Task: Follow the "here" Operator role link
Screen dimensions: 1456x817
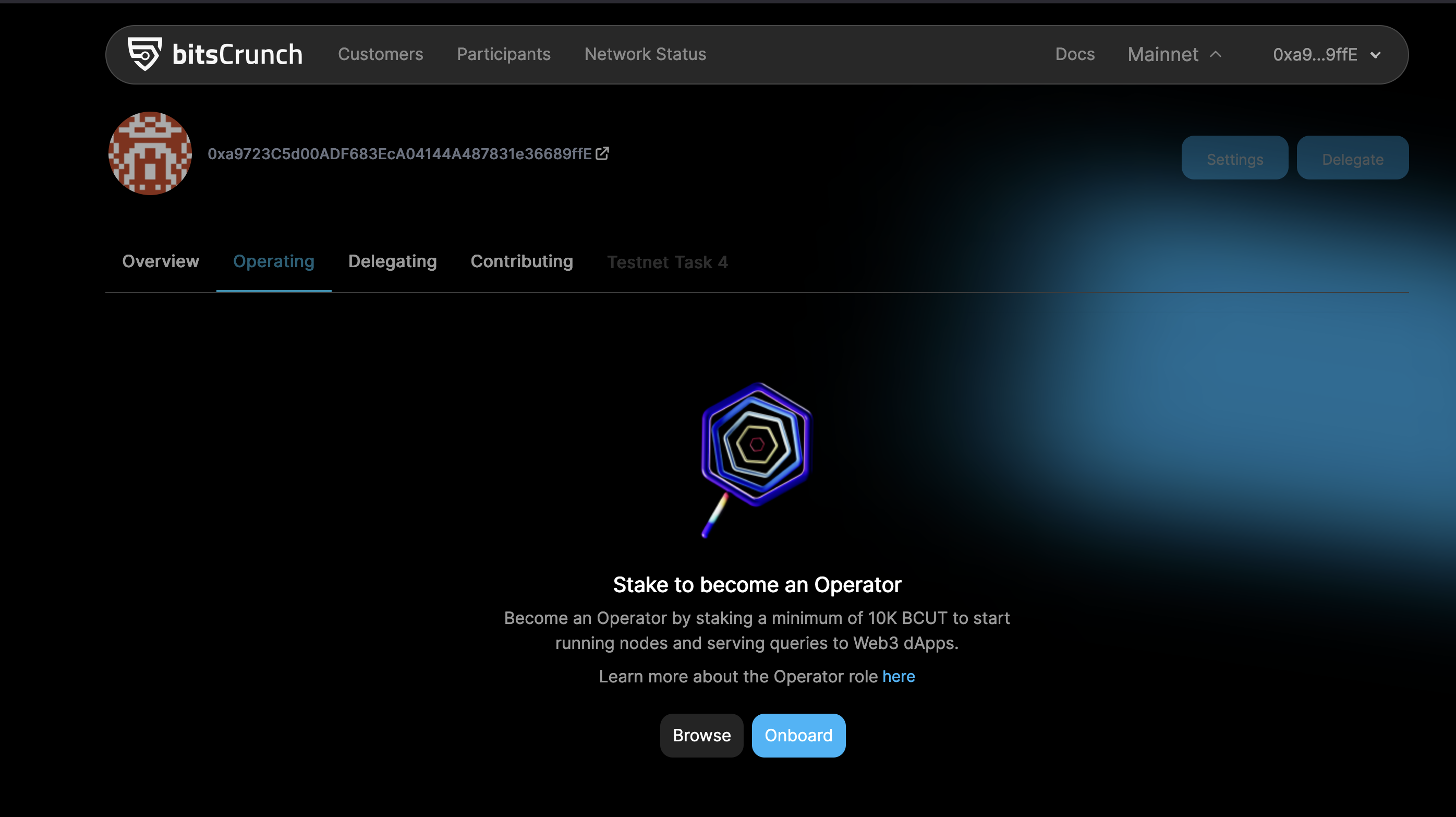Action: tap(898, 676)
